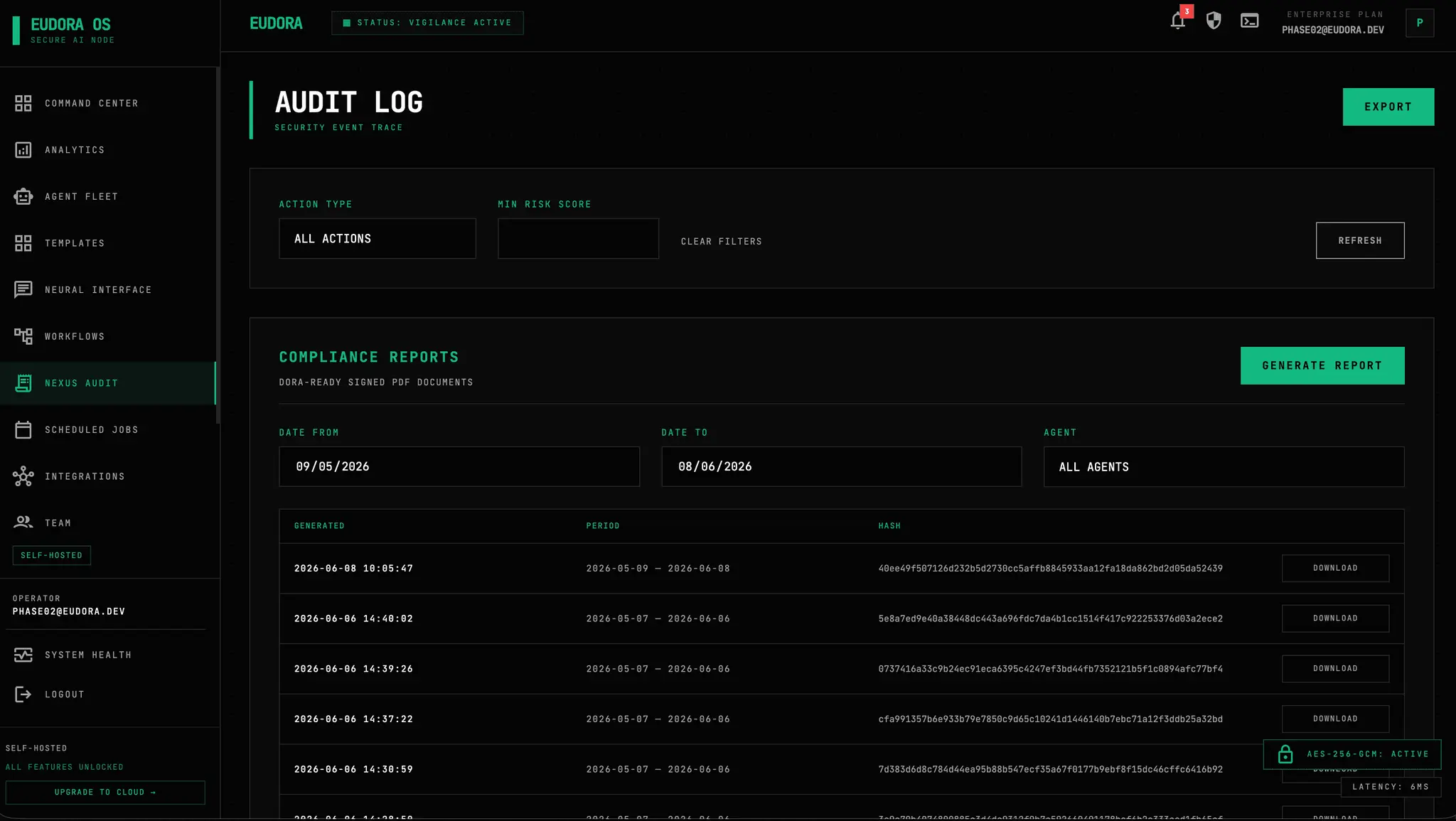Download report generated 2026-06-06 14:40:02

pyautogui.click(x=1335, y=618)
